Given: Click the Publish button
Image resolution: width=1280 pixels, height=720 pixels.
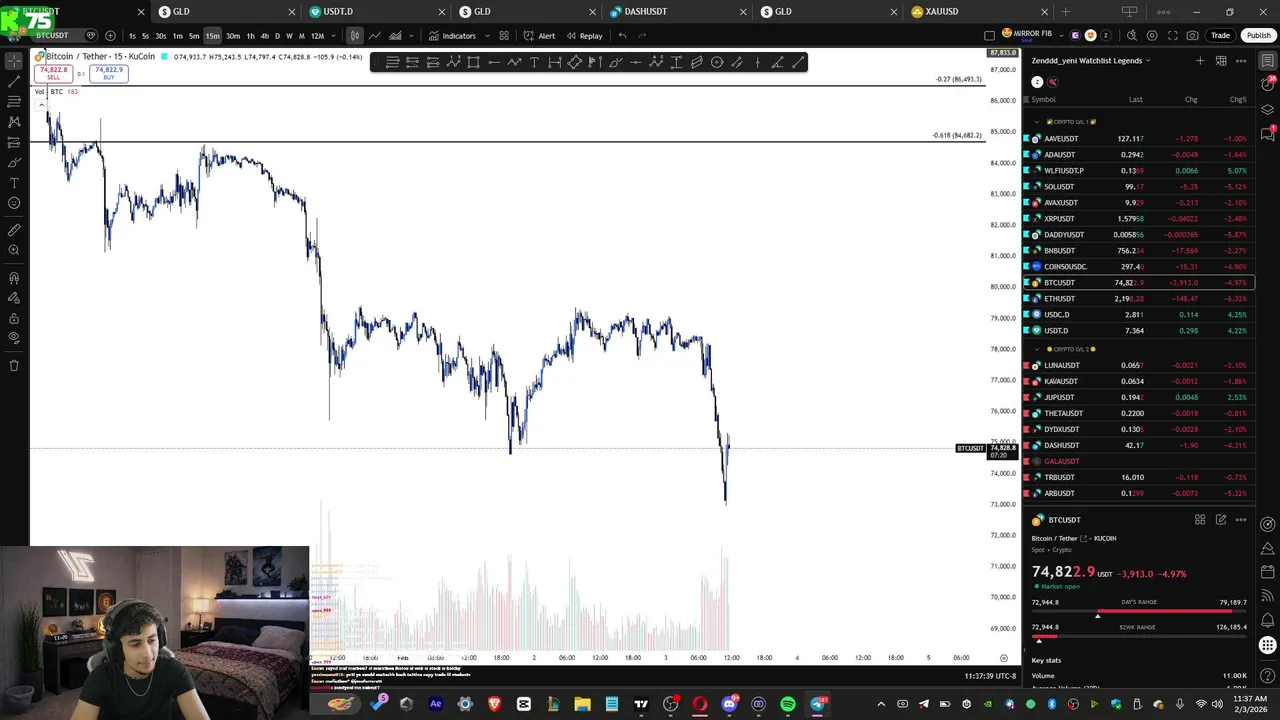Looking at the screenshot, I should coord(1258,36).
